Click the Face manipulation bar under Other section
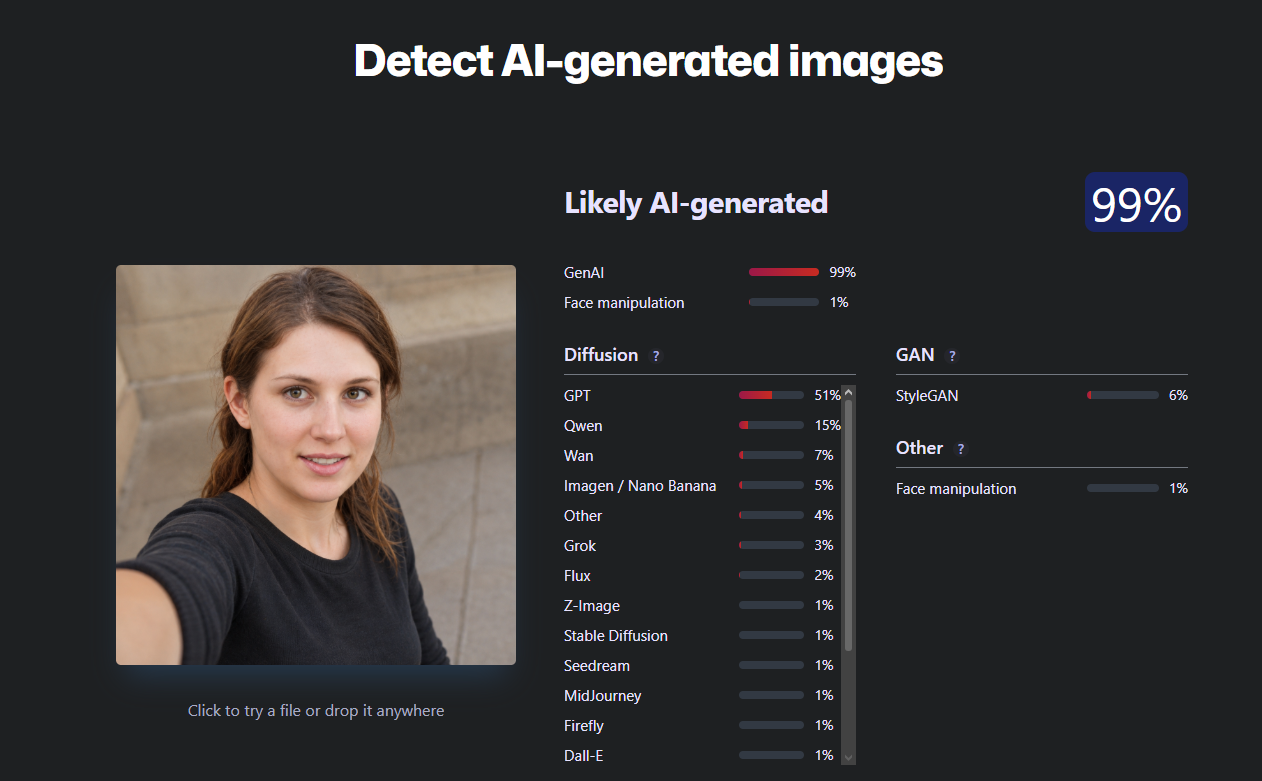Image resolution: width=1262 pixels, height=781 pixels. click(1123, 489)
